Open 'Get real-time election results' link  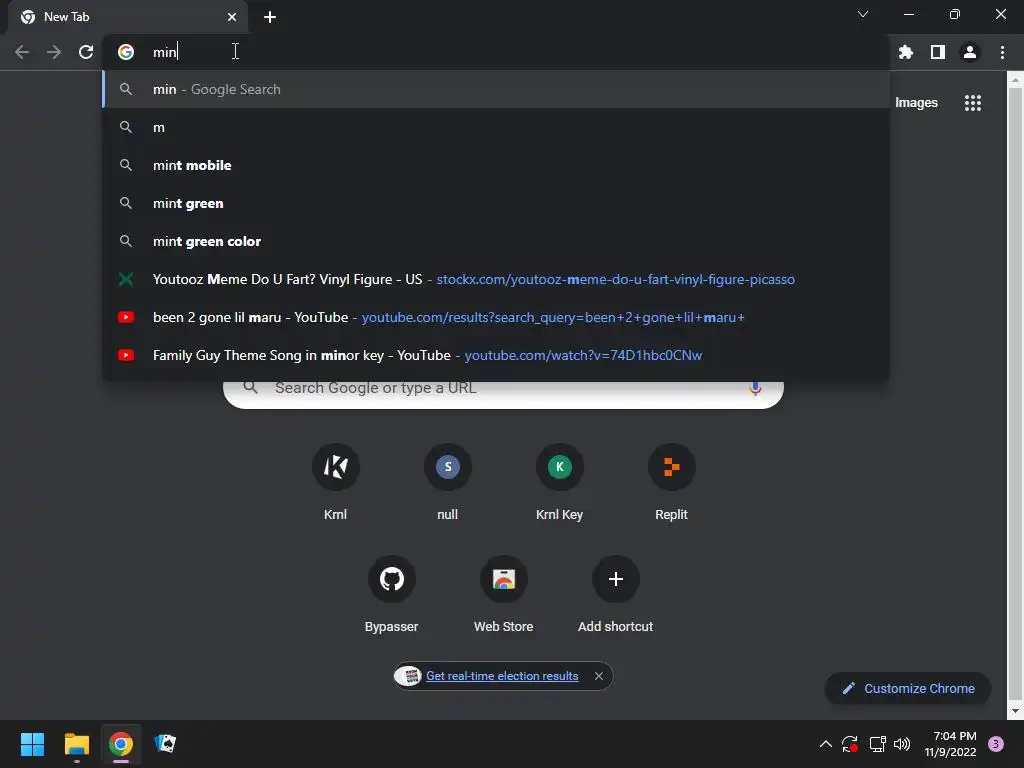pyautogui.click(x=502, y=676)
